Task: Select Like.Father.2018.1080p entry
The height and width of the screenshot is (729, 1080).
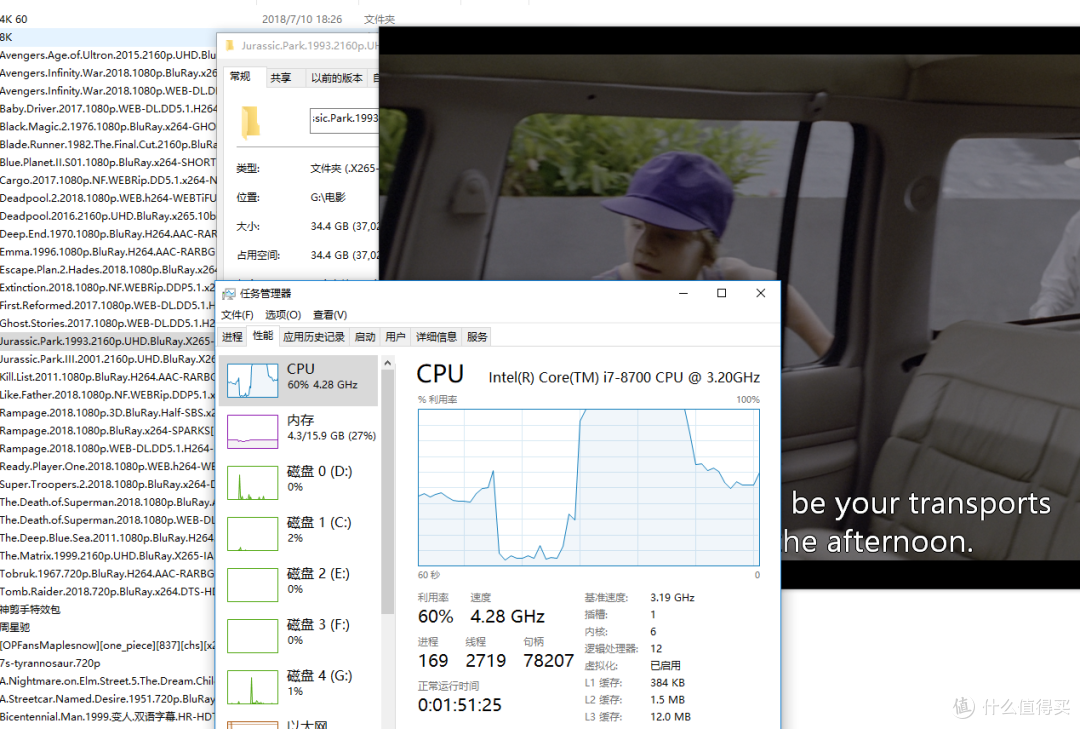Action: (x=108, y=396)
